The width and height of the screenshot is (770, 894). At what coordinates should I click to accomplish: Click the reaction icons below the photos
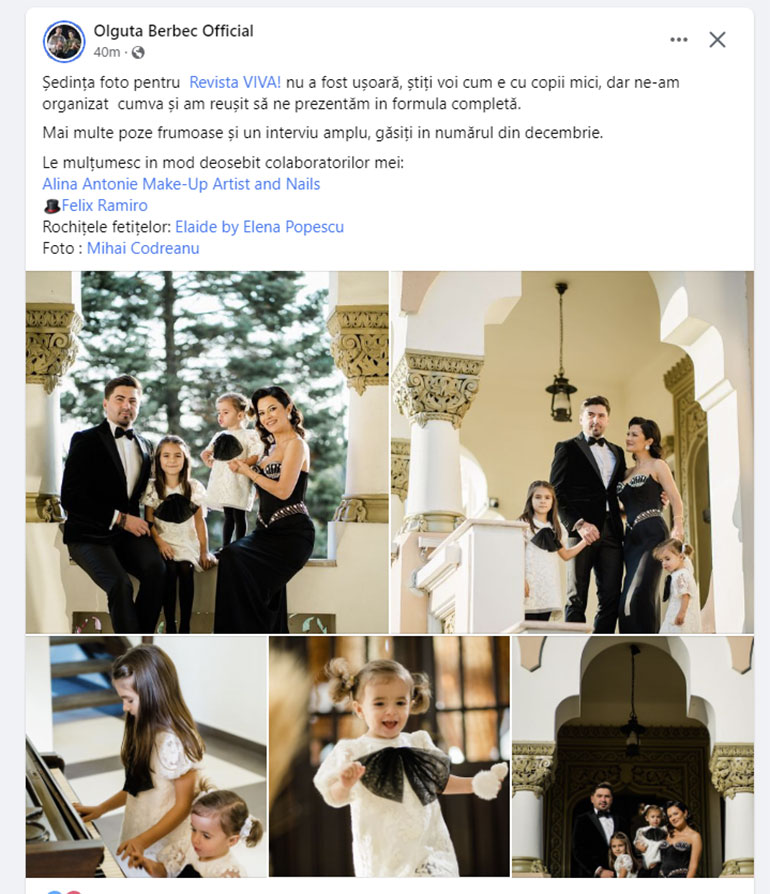(x=63, y=891)
